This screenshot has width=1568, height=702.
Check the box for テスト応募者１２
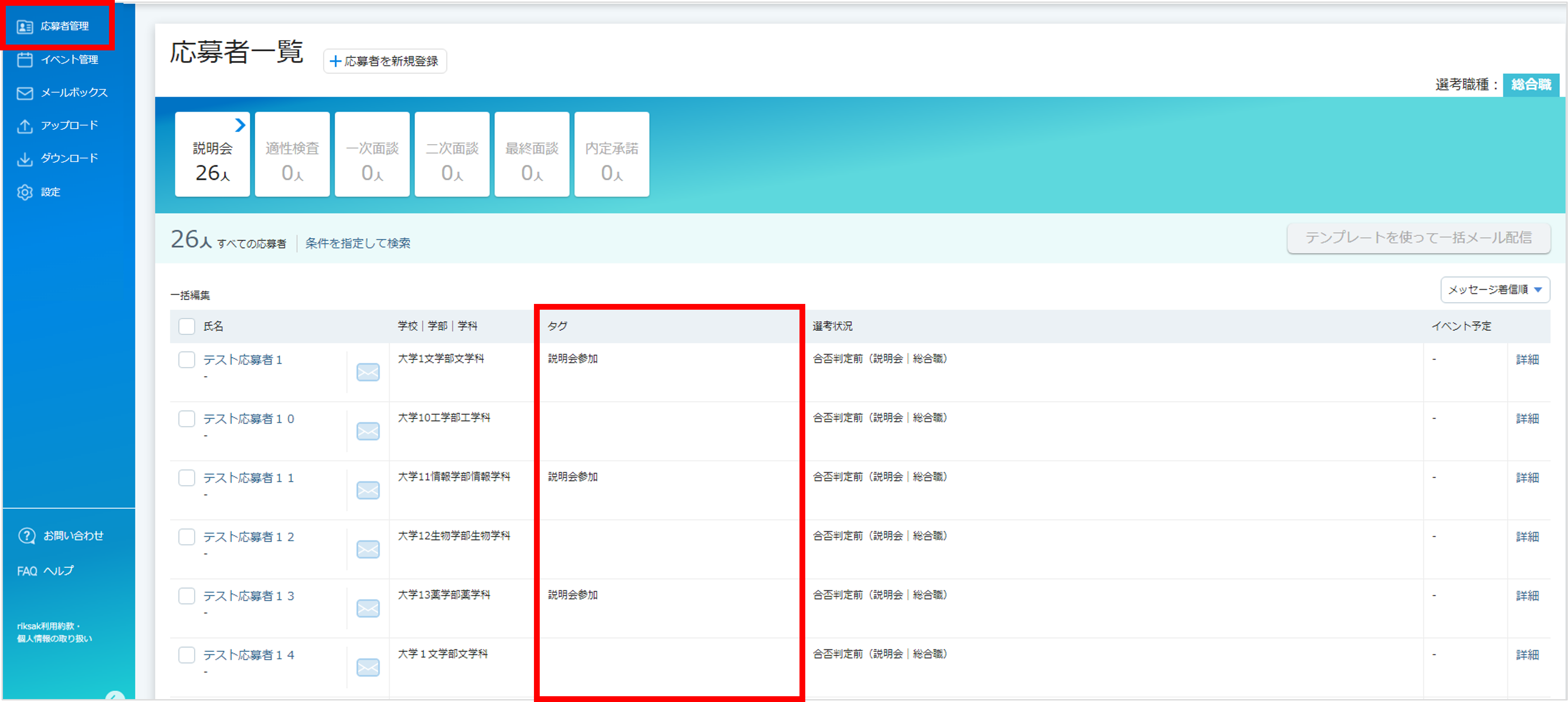click(187, 537)
